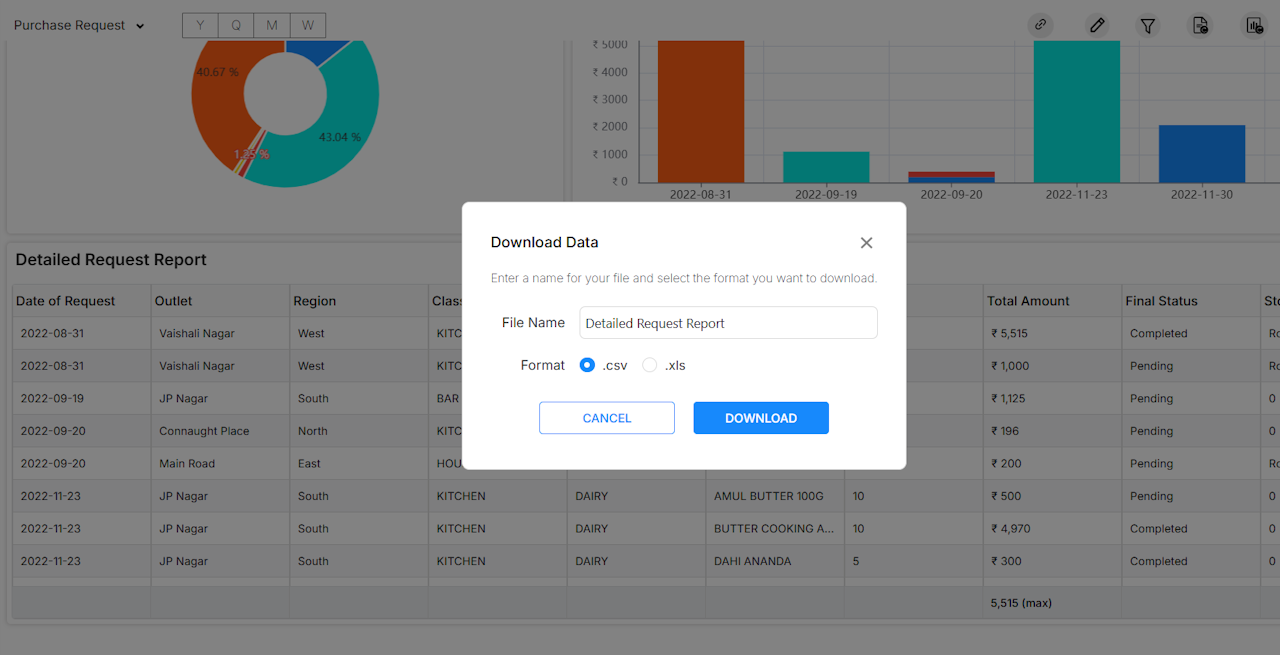Click the link icon in top toolbar
Image resolution: width=1280 pixels, height=655 pixels.
tap(1040, 25)
